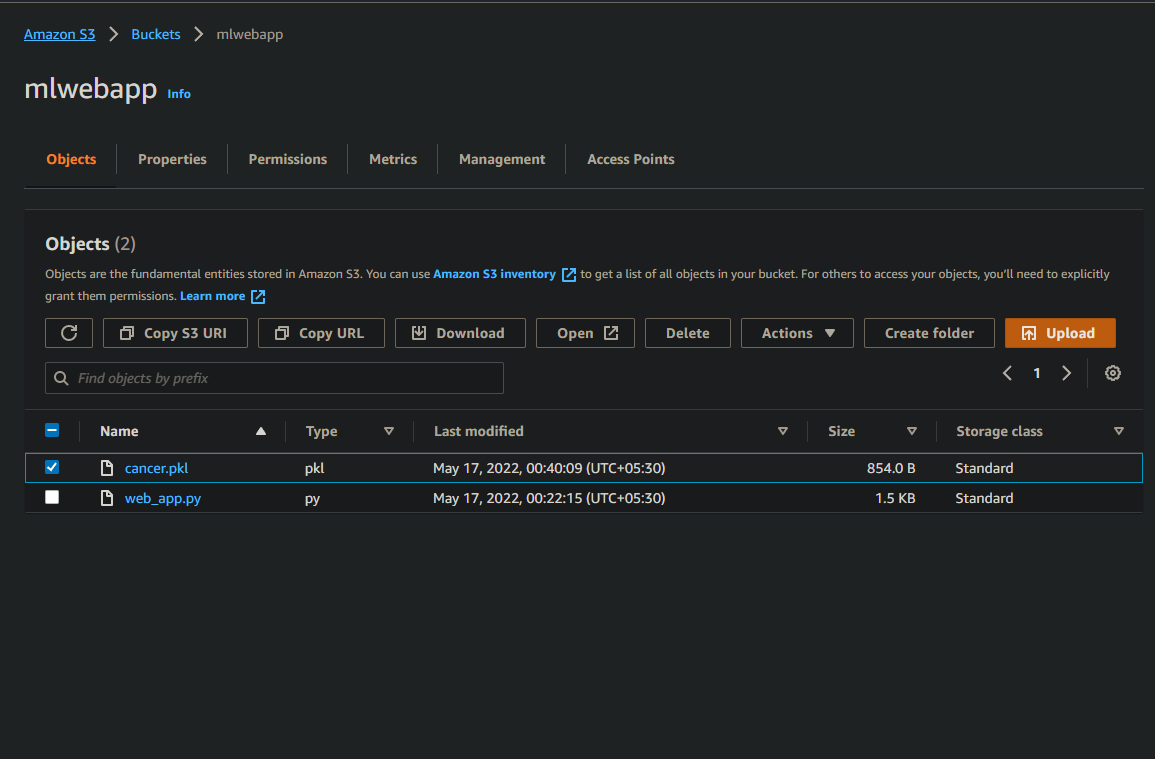Click the Last modified column header label
1155x759 pixels.
pyautogui.click(x=479, y=431)
